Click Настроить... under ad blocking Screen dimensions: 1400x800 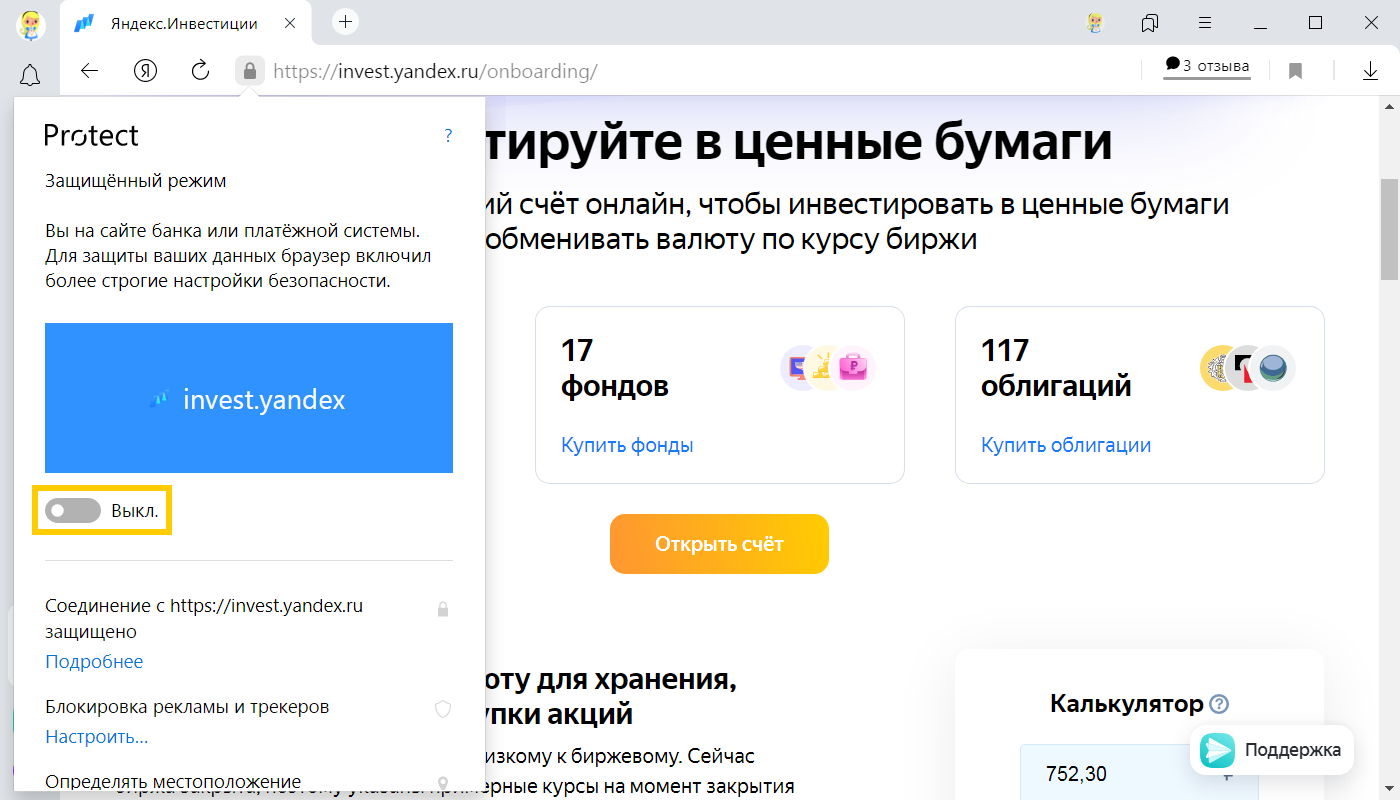tap(97, 737)
